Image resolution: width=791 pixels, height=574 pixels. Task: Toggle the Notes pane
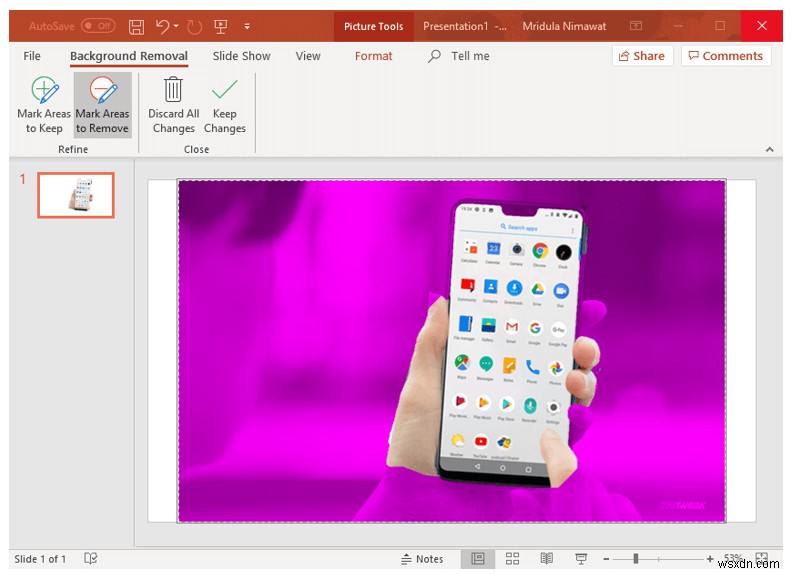(x=422, y=559)
